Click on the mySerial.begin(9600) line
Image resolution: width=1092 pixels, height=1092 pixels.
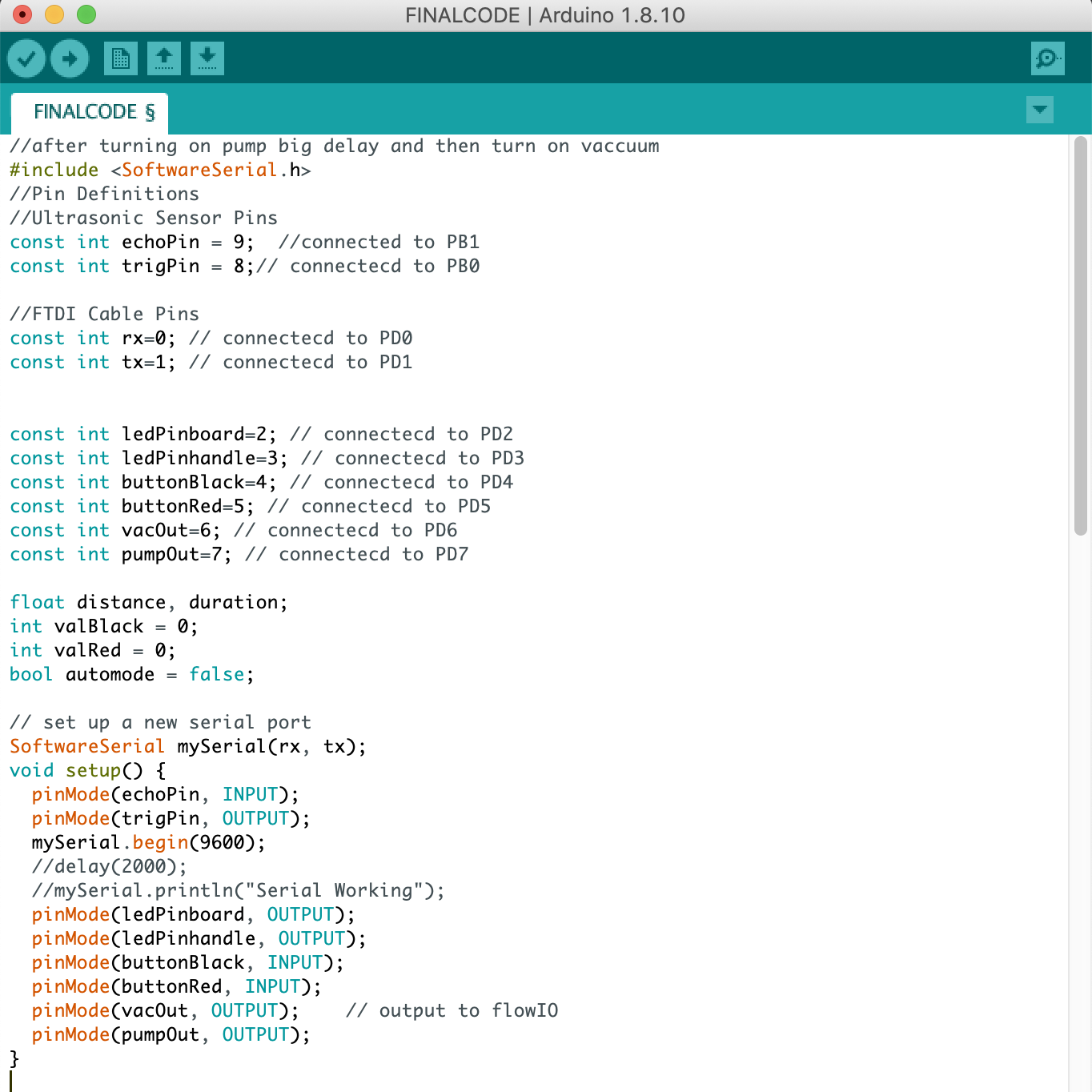coord(148,842)
